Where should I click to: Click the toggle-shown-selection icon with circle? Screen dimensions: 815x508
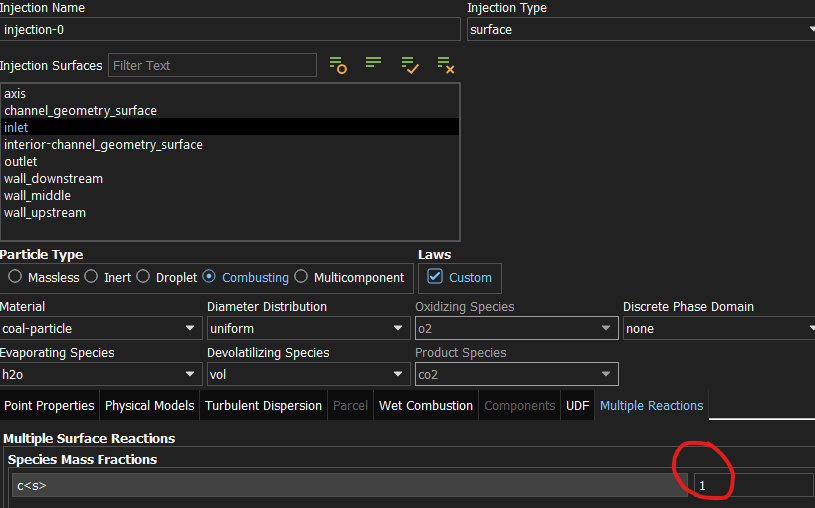coord(338,65)
